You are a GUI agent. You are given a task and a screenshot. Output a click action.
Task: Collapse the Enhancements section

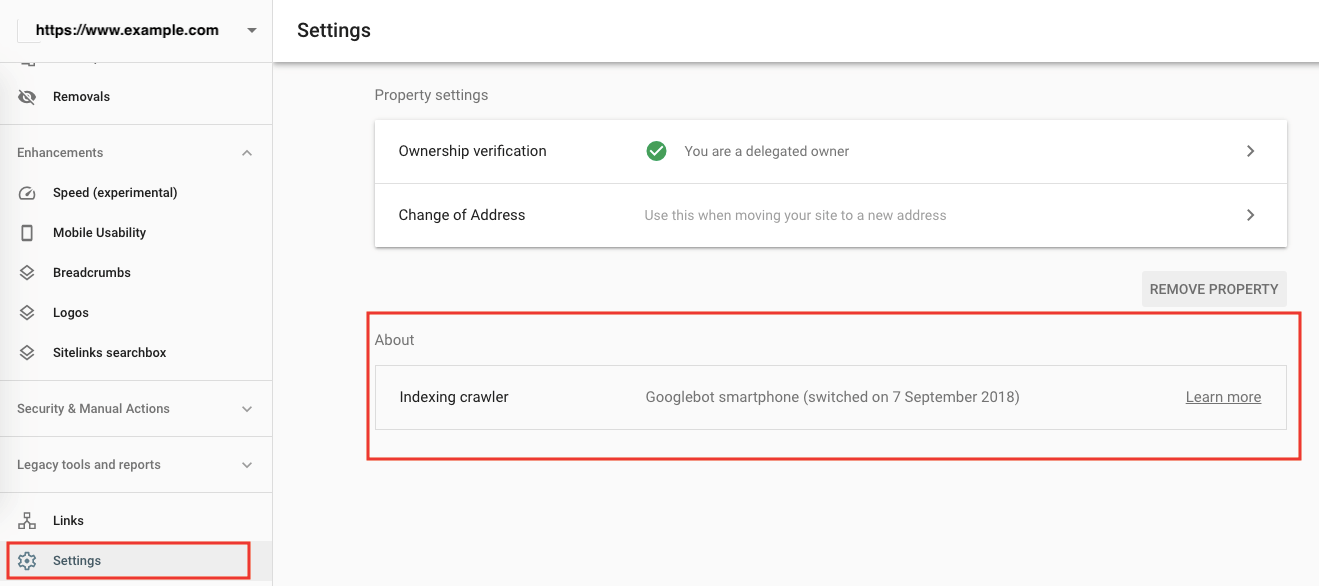(247, 153)
